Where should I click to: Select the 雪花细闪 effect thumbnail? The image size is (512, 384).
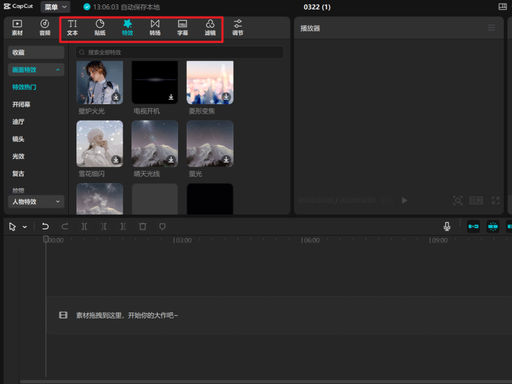pos(100,144)
